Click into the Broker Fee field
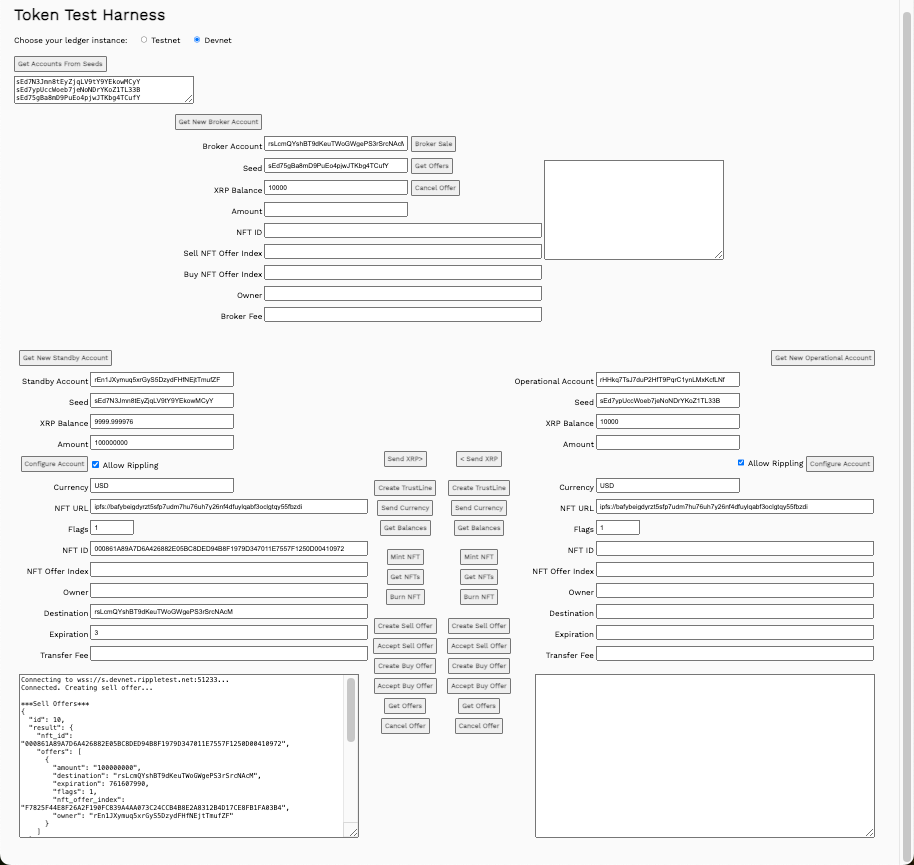914x865 pixels. pos(403,315)
